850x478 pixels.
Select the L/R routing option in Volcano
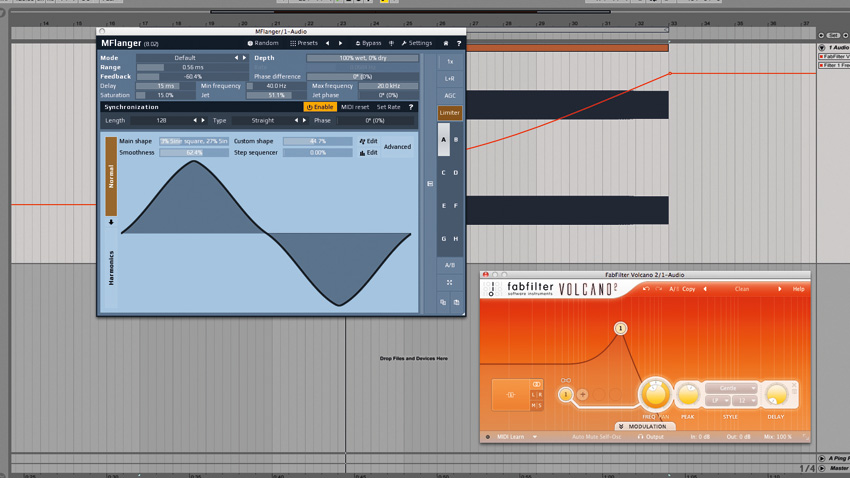(537, 395)
